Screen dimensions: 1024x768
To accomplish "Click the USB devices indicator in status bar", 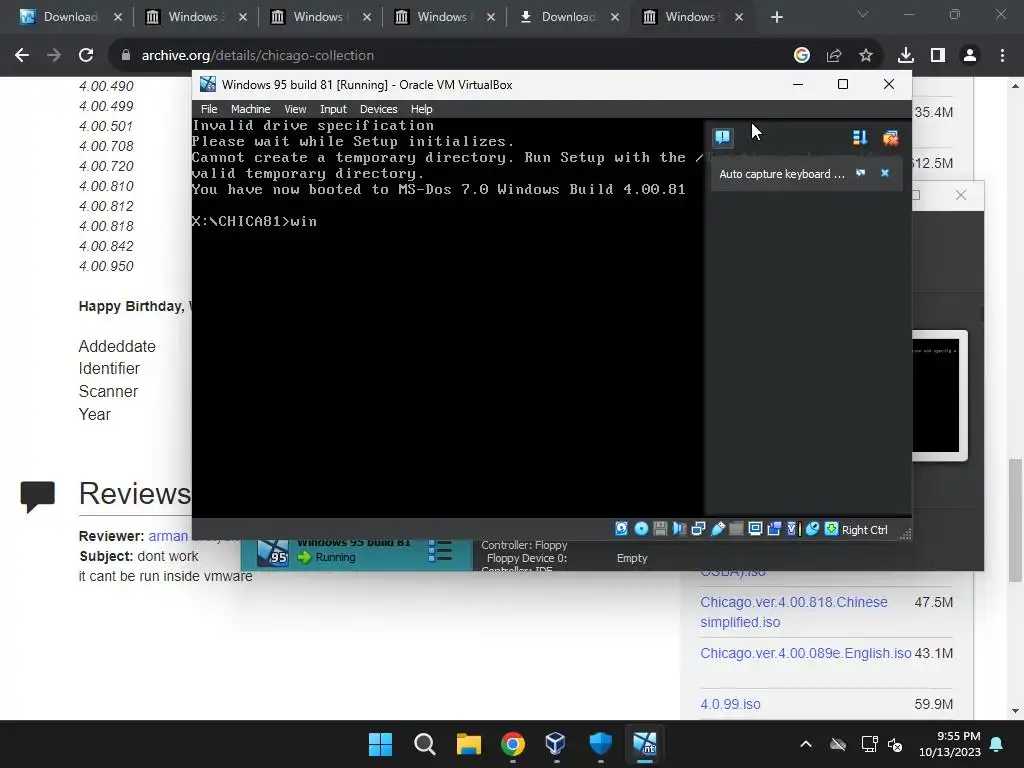I will tap(718, 529).
